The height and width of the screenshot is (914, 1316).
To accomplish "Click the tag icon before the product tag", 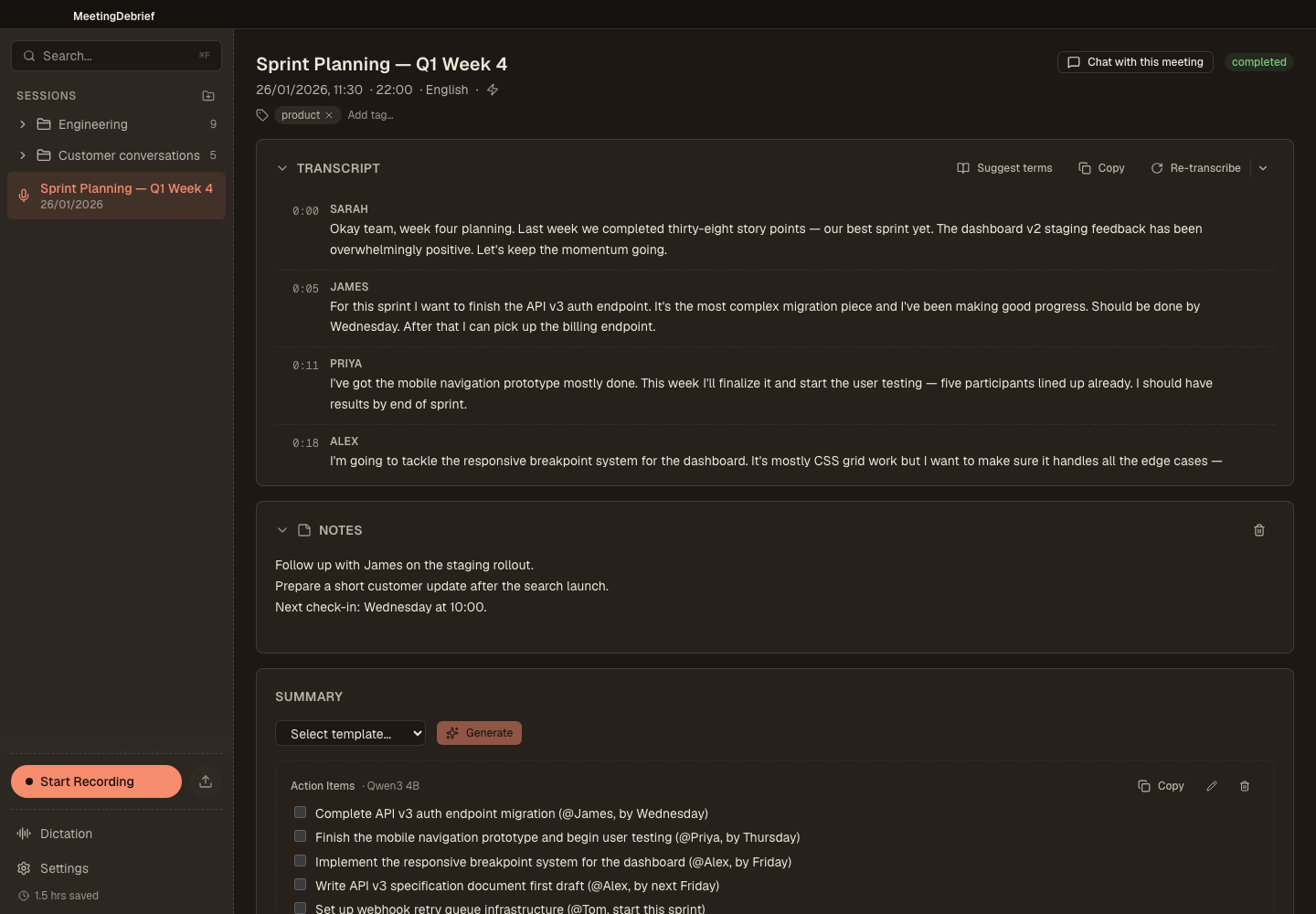I will (x=262, y=115).
